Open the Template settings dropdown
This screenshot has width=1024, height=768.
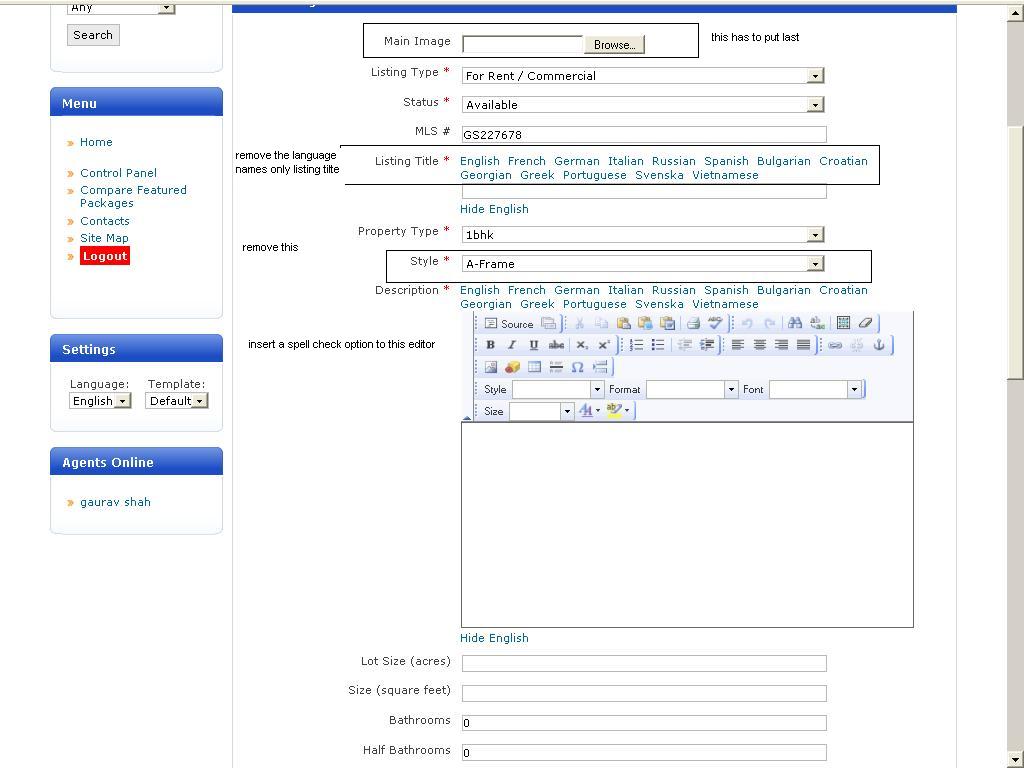tap(176, 401)
